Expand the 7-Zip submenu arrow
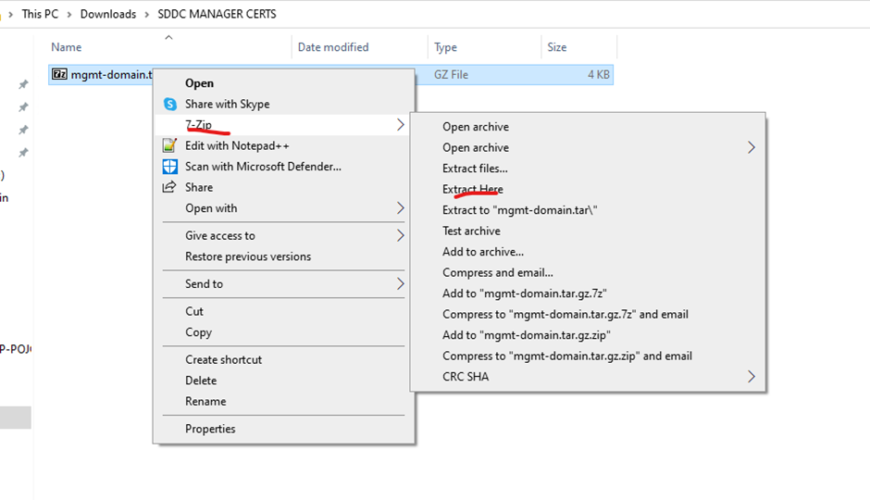 (400, 125)
